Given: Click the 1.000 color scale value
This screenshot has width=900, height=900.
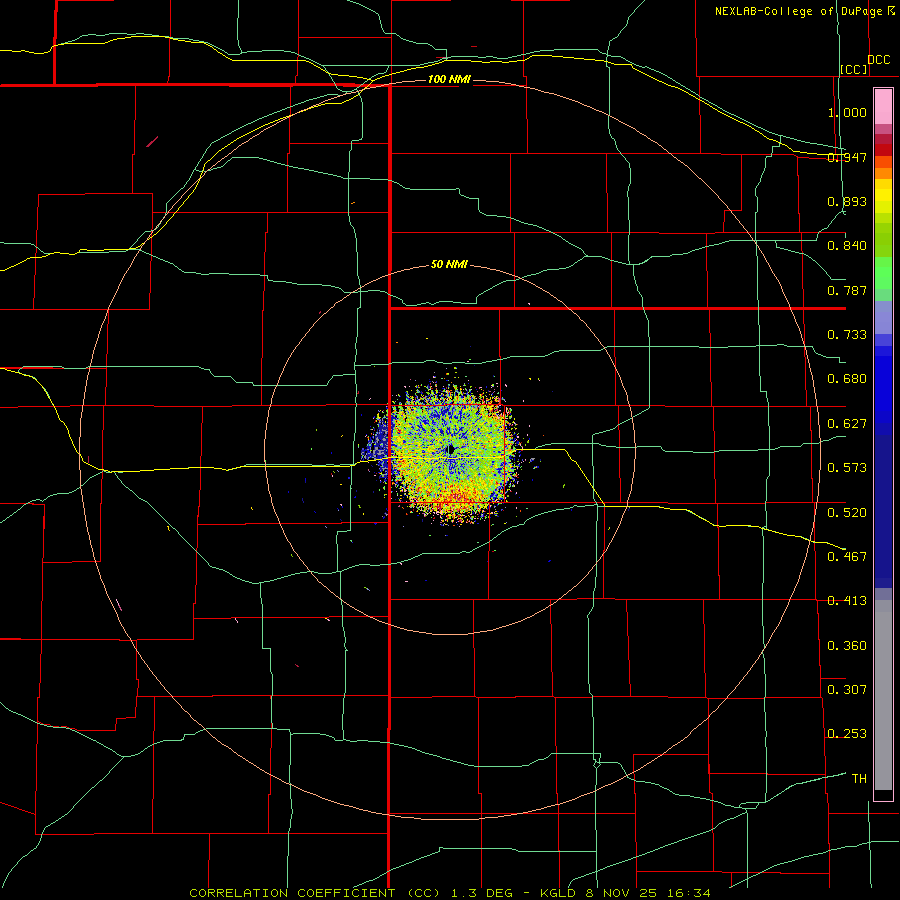Looking at the screenshot, I should [847, 112].
